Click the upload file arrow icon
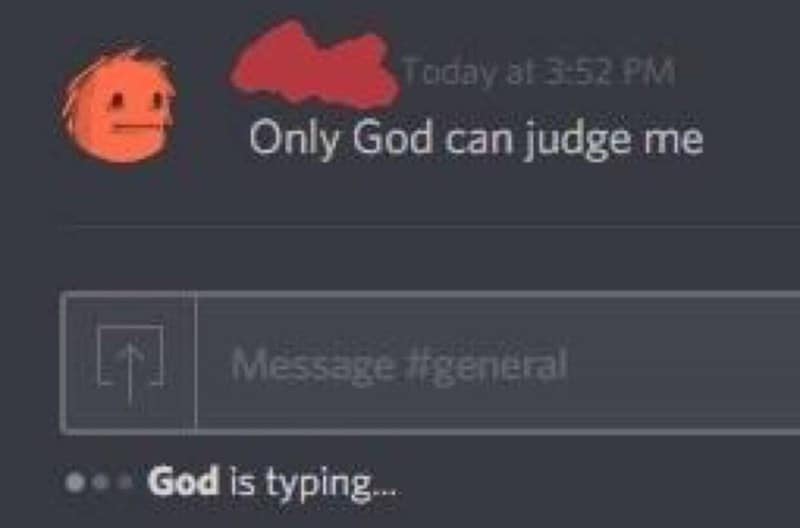Viewport: 800px width, 528px height. coord(129,362)
